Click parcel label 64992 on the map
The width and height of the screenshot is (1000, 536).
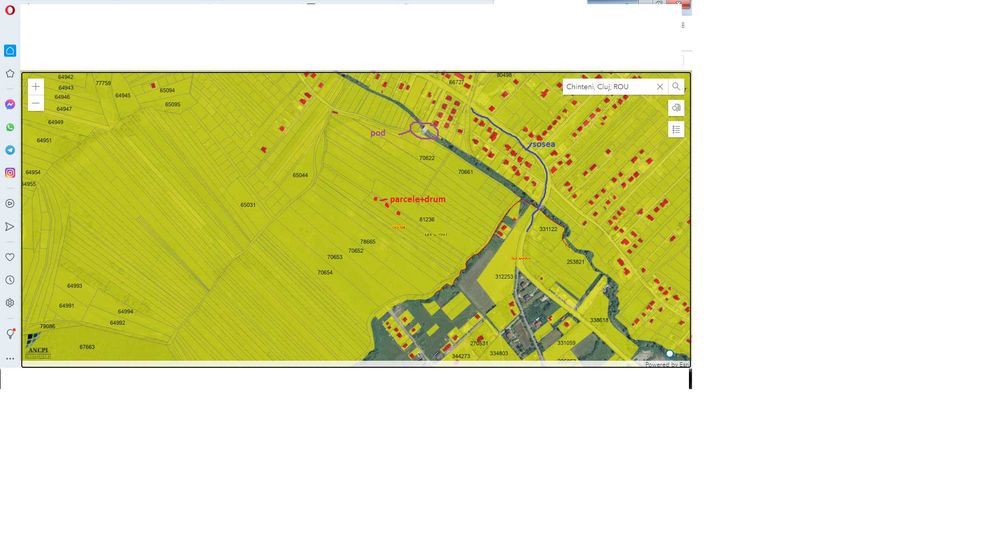(117, 323)
